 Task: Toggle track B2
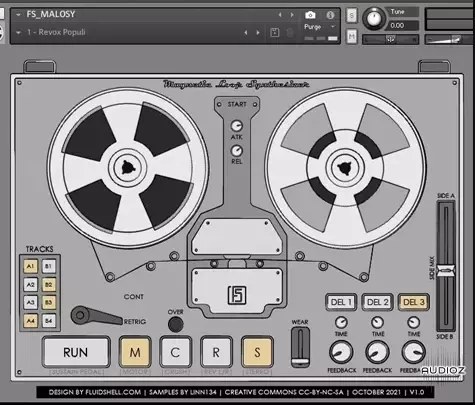[49, 284]
